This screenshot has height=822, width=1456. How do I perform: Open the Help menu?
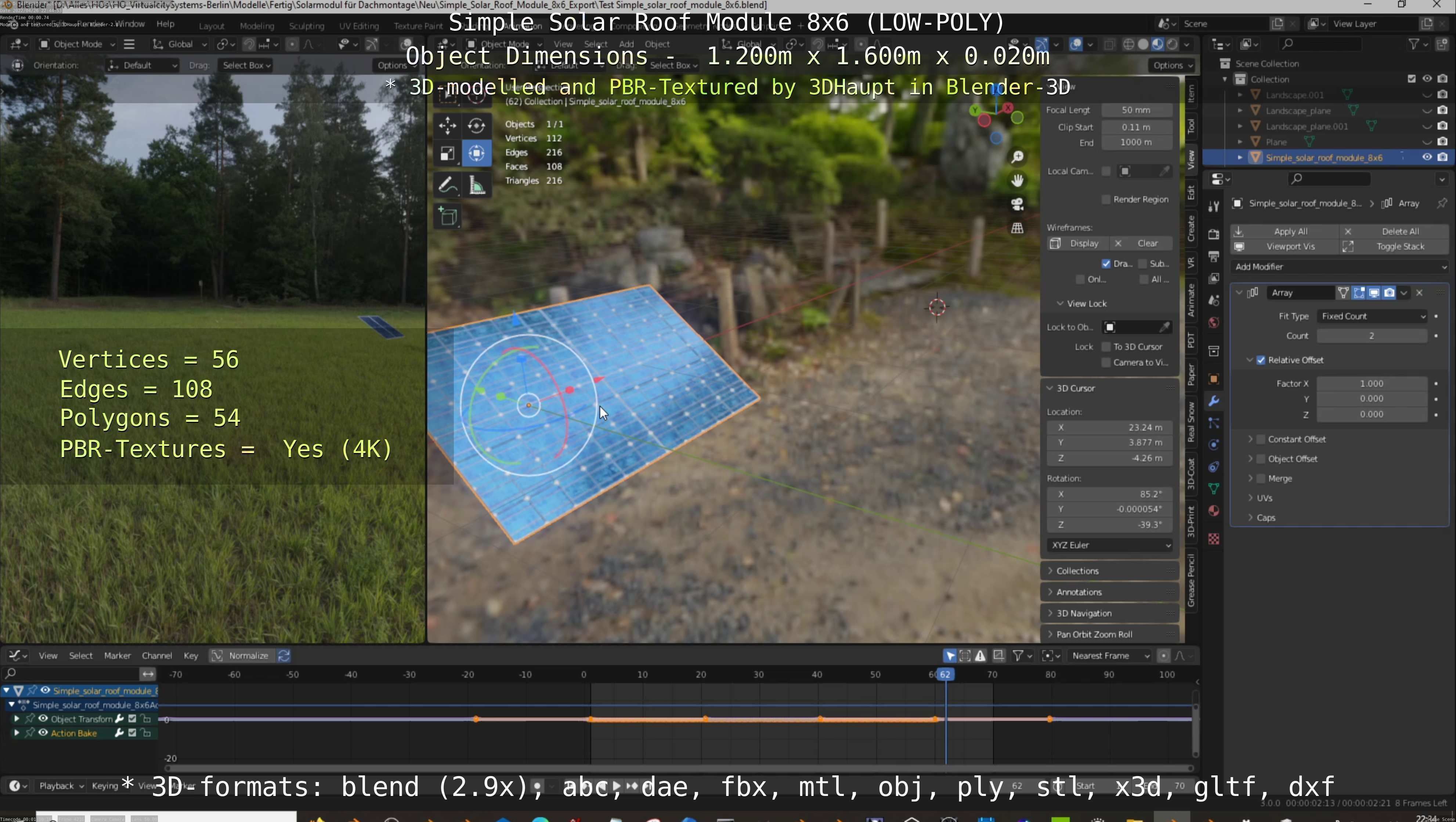pos(165,24)
